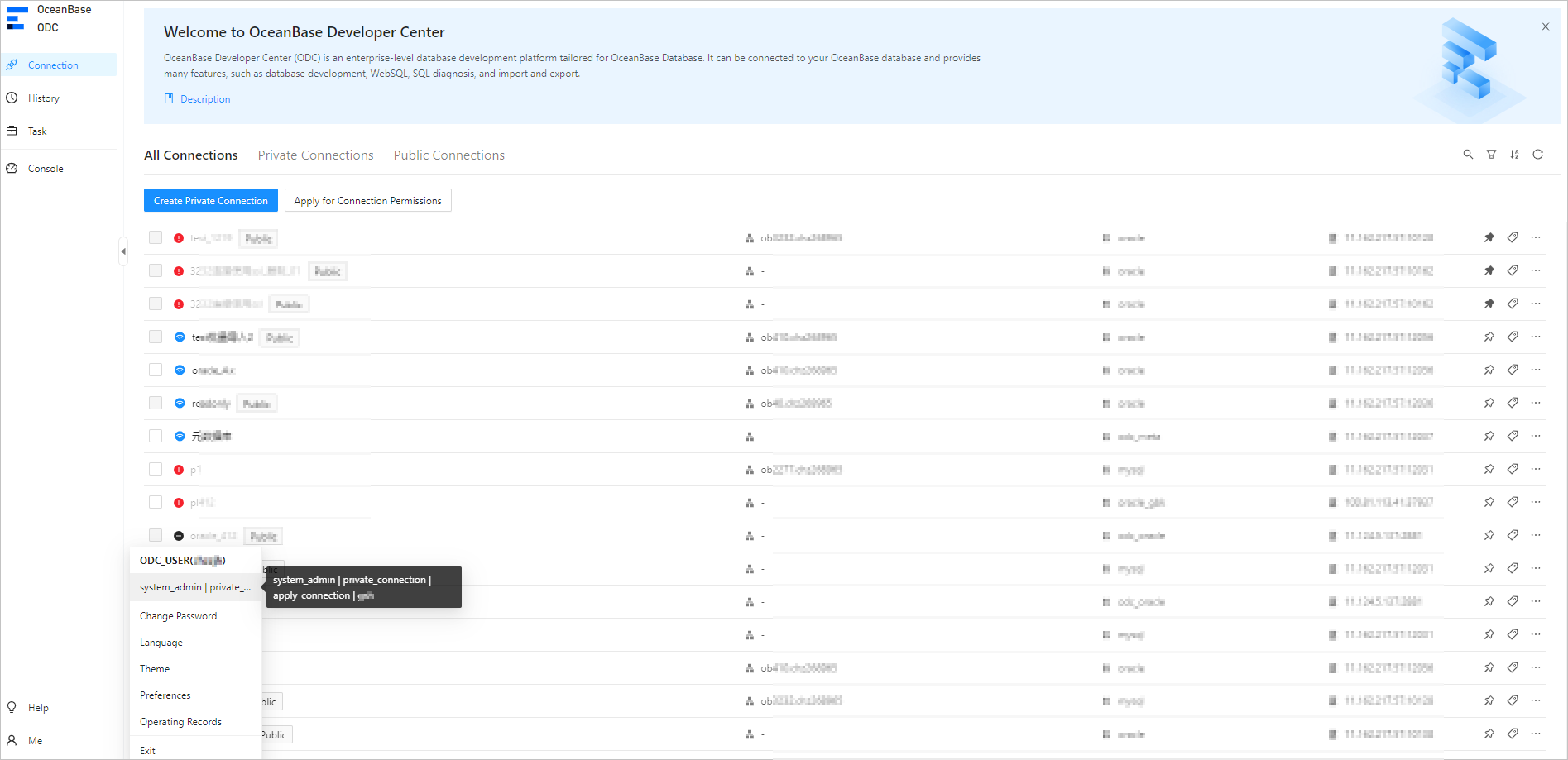Screen dimensions: 1568x760
Task: Check the checkbox on the test_1219 row
Action: [155, 237]
